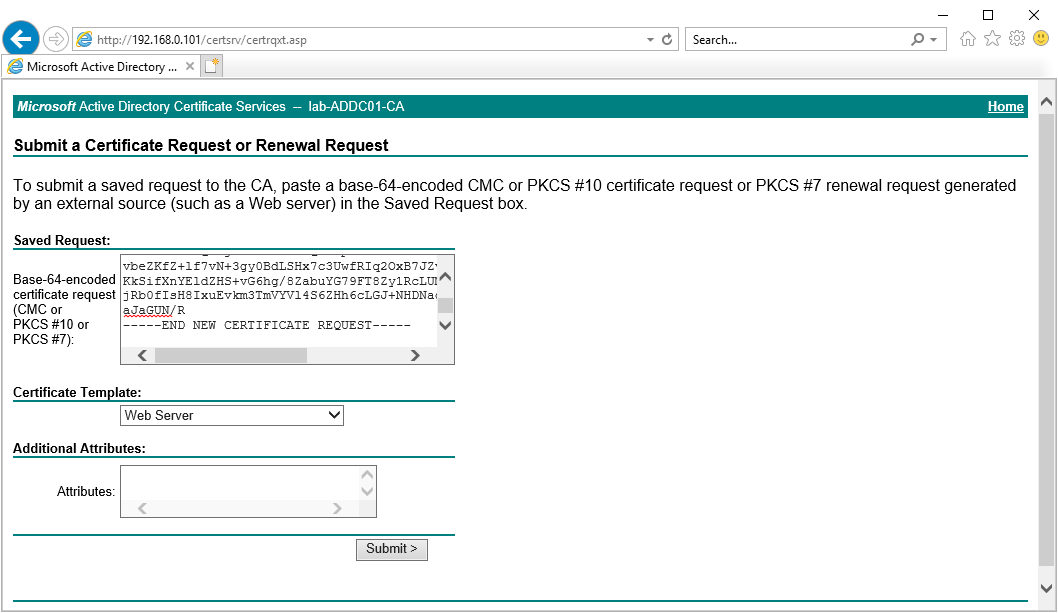Click inside the Saved Request text area
This screenshot has height=613, width=1058.
click(279, 301)
